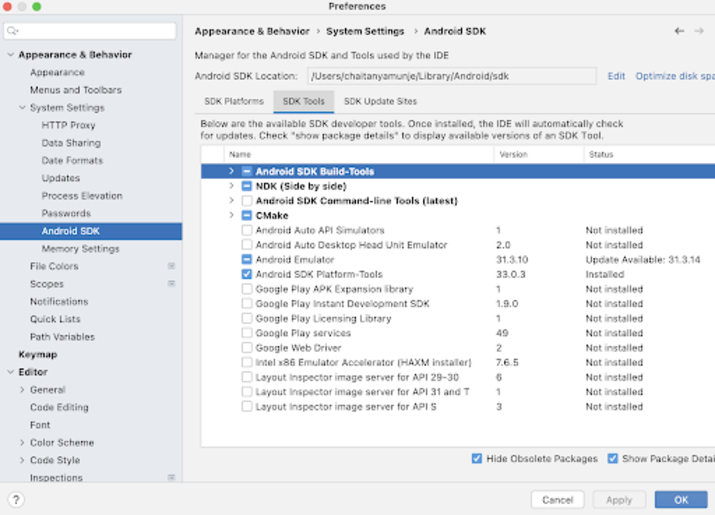Click the project-level icon beside File Colors
Image resolution: width=715 pixels, height=515 pixels.
coord(171,266)
